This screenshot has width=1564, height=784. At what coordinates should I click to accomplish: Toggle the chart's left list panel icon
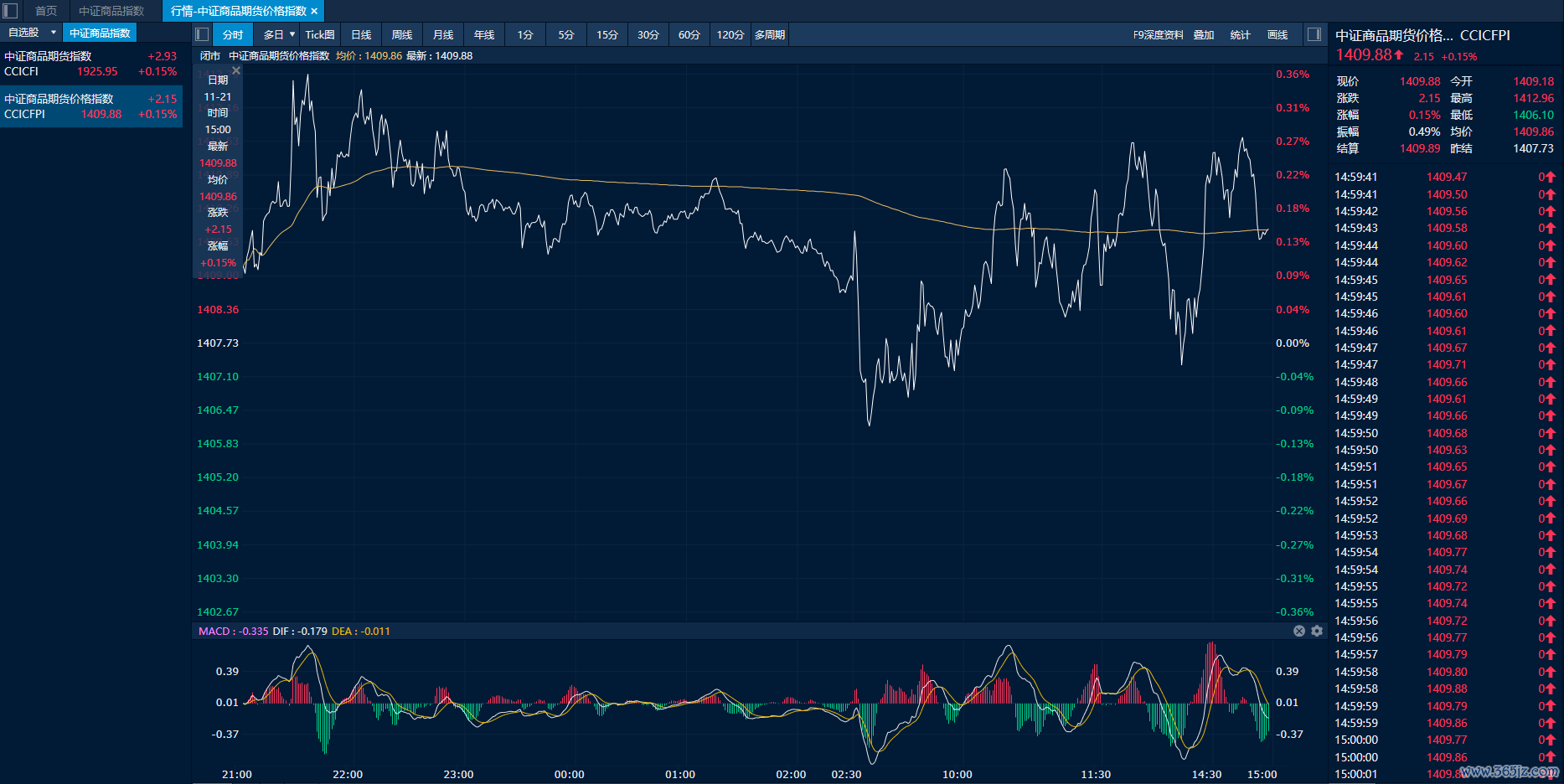[202, 34]
